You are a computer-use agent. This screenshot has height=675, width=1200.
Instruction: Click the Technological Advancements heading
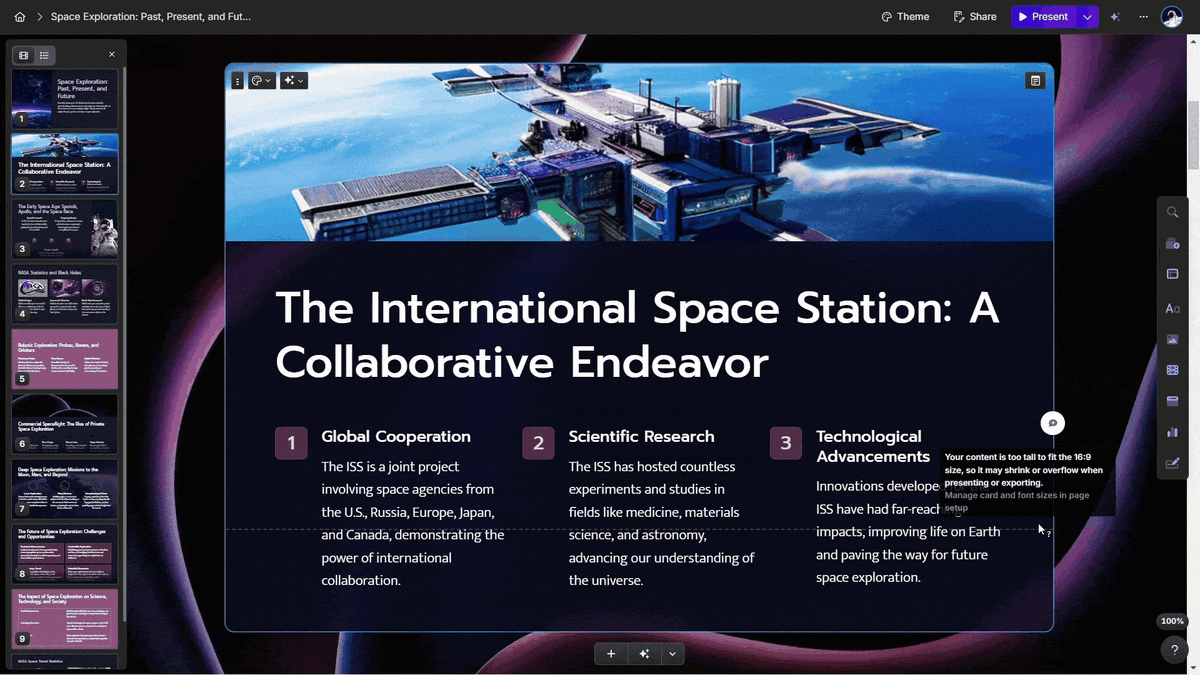[x=873, y=446]
